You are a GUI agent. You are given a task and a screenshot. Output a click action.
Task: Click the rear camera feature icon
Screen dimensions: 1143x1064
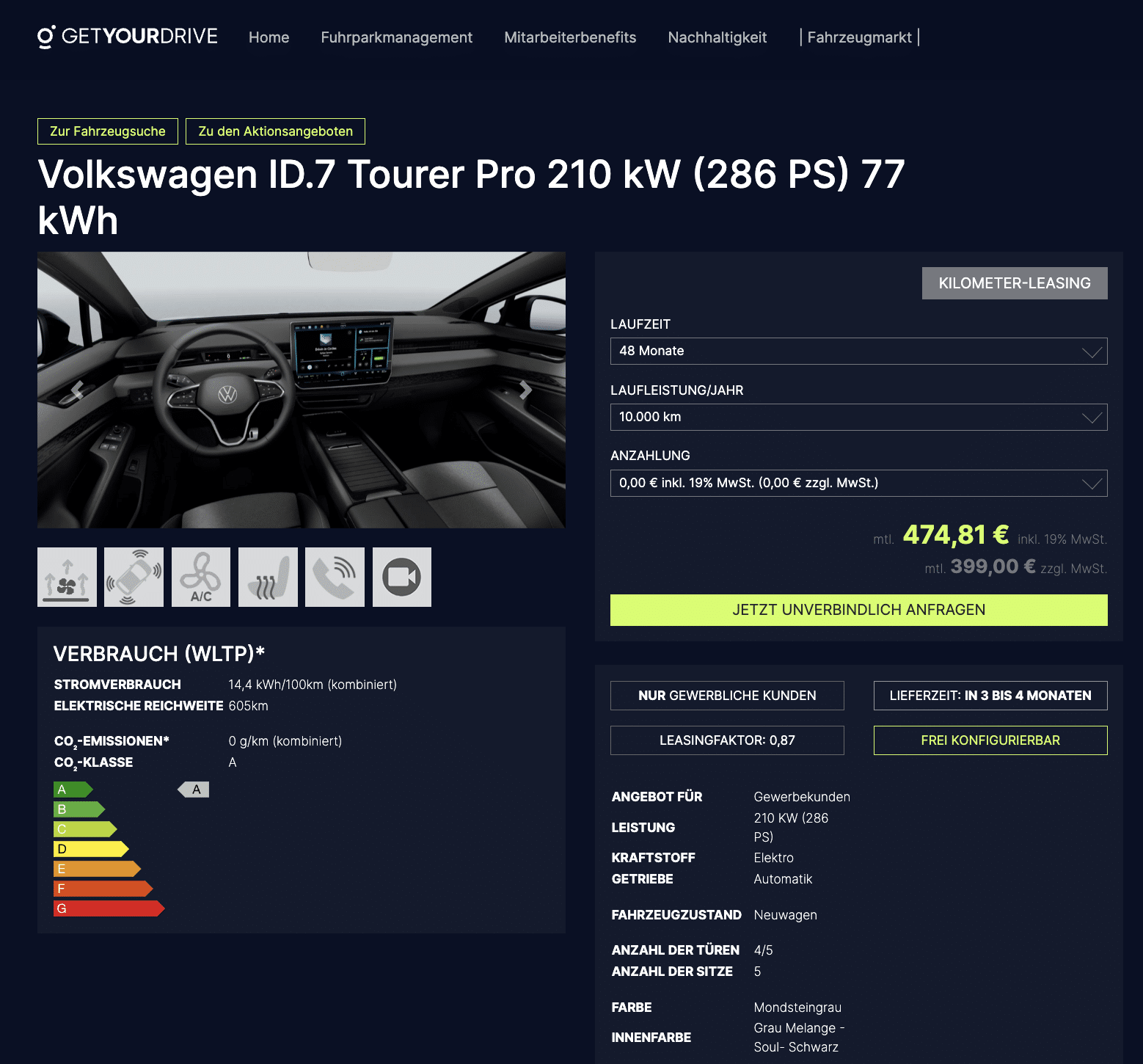402,577
